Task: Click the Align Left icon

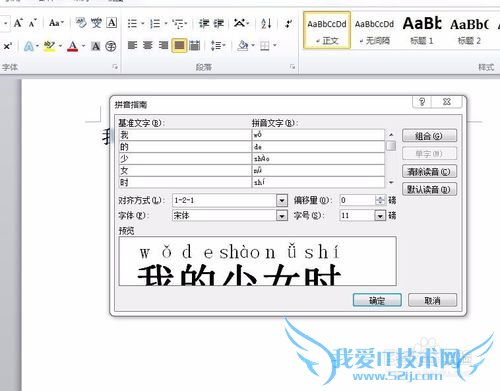Action: coord(132,45)
